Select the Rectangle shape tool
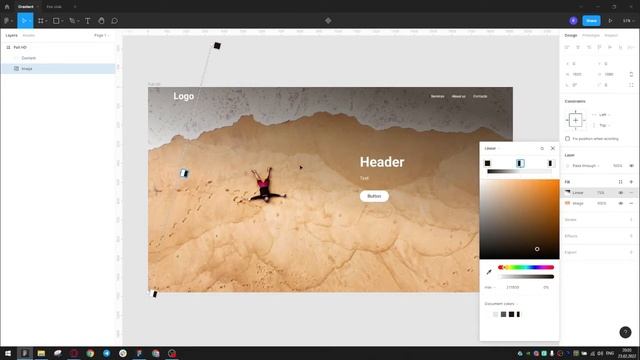 (x=56, y=20)
